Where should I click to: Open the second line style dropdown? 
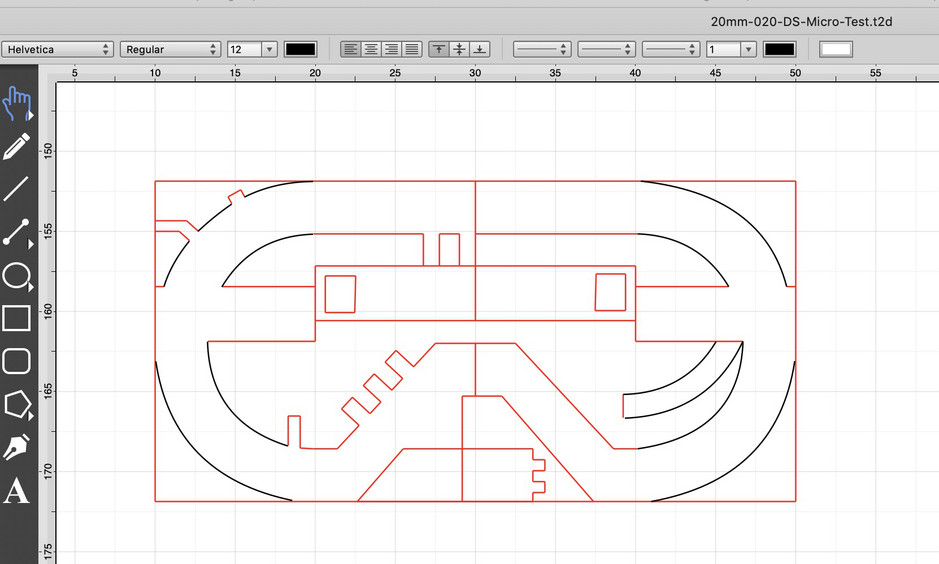607,49
